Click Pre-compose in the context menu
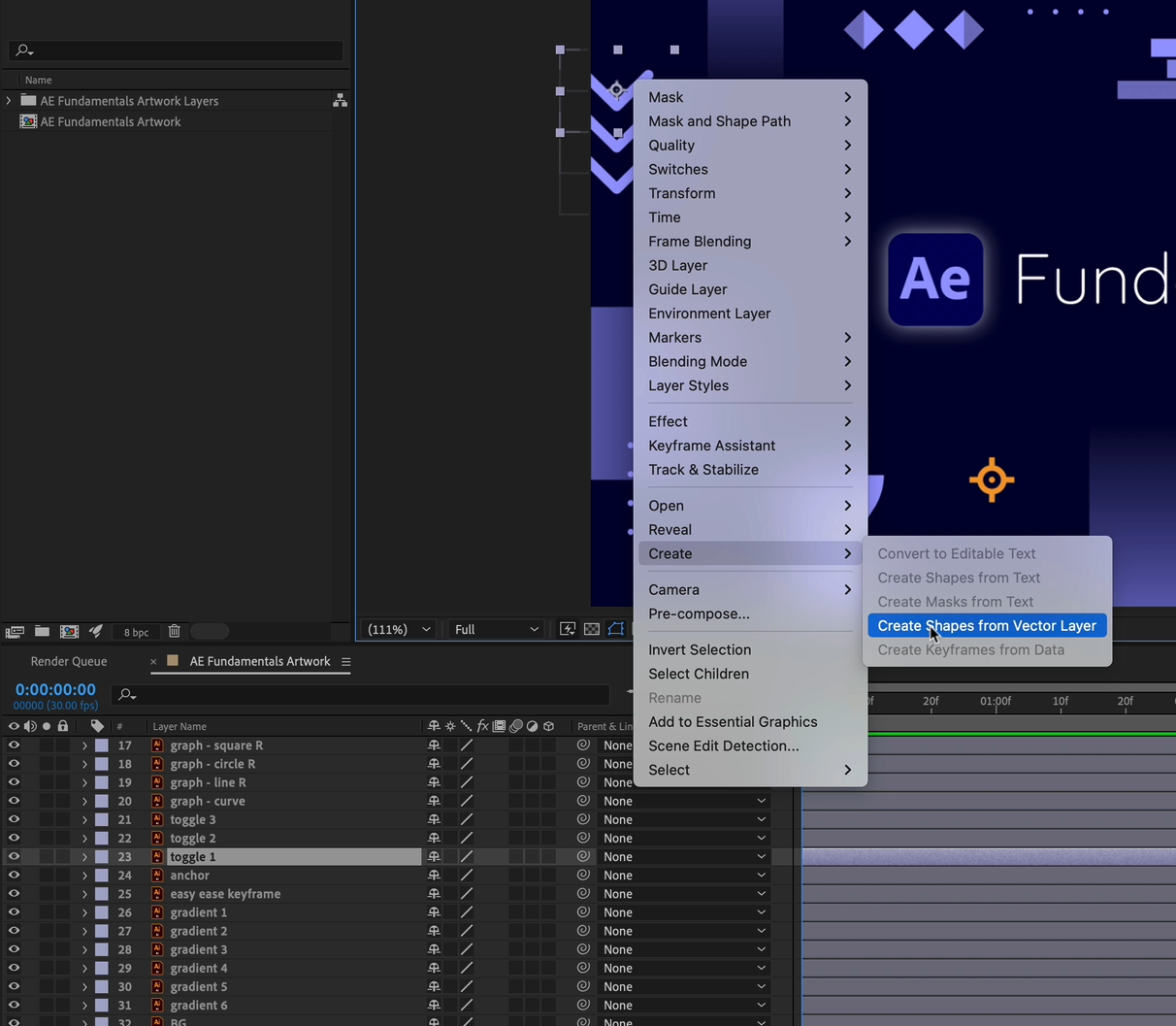Image resolution: width=1176 pixels, height=1026 pixels. pos(696,613)
